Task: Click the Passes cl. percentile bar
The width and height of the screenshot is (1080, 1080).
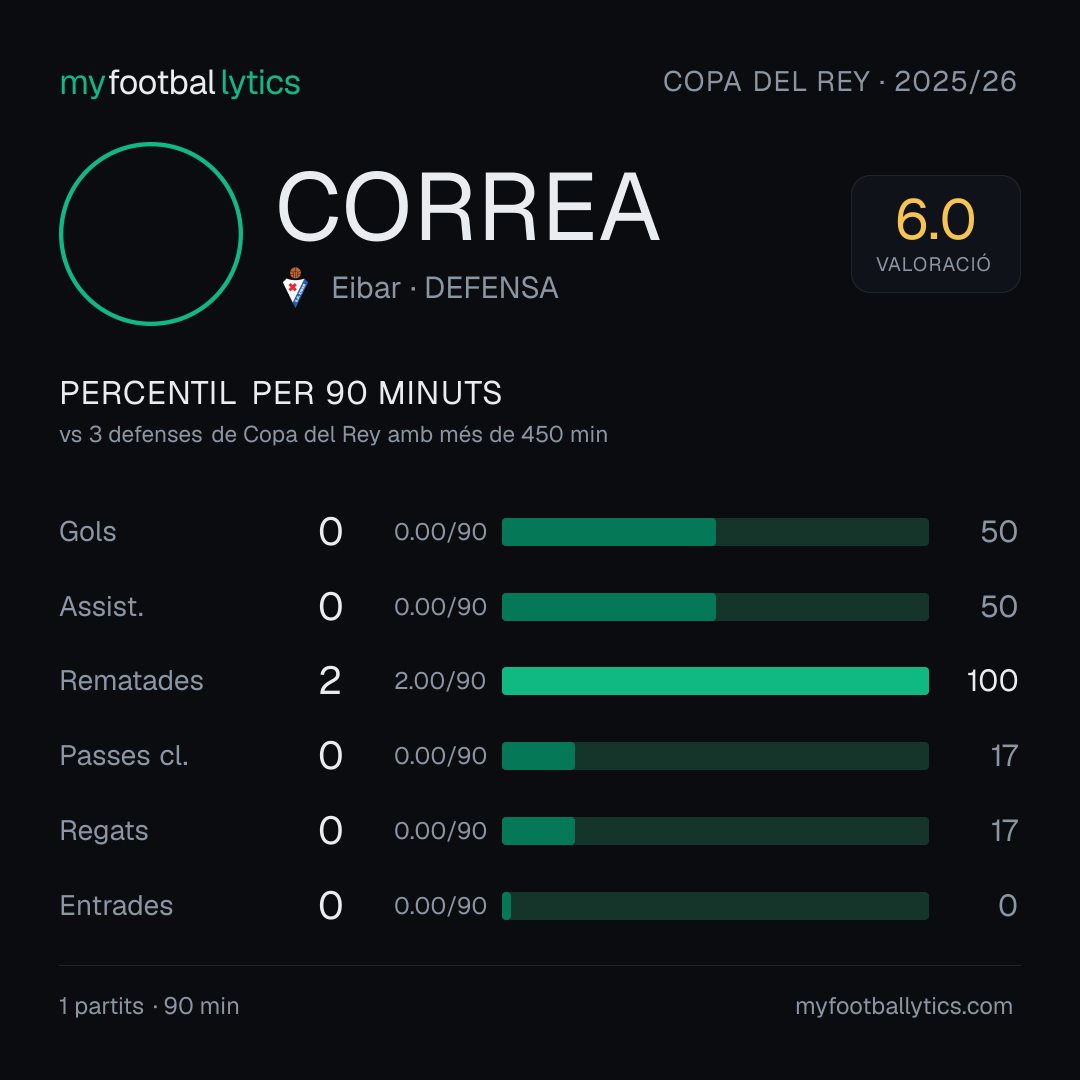Action: coord(715,756)
